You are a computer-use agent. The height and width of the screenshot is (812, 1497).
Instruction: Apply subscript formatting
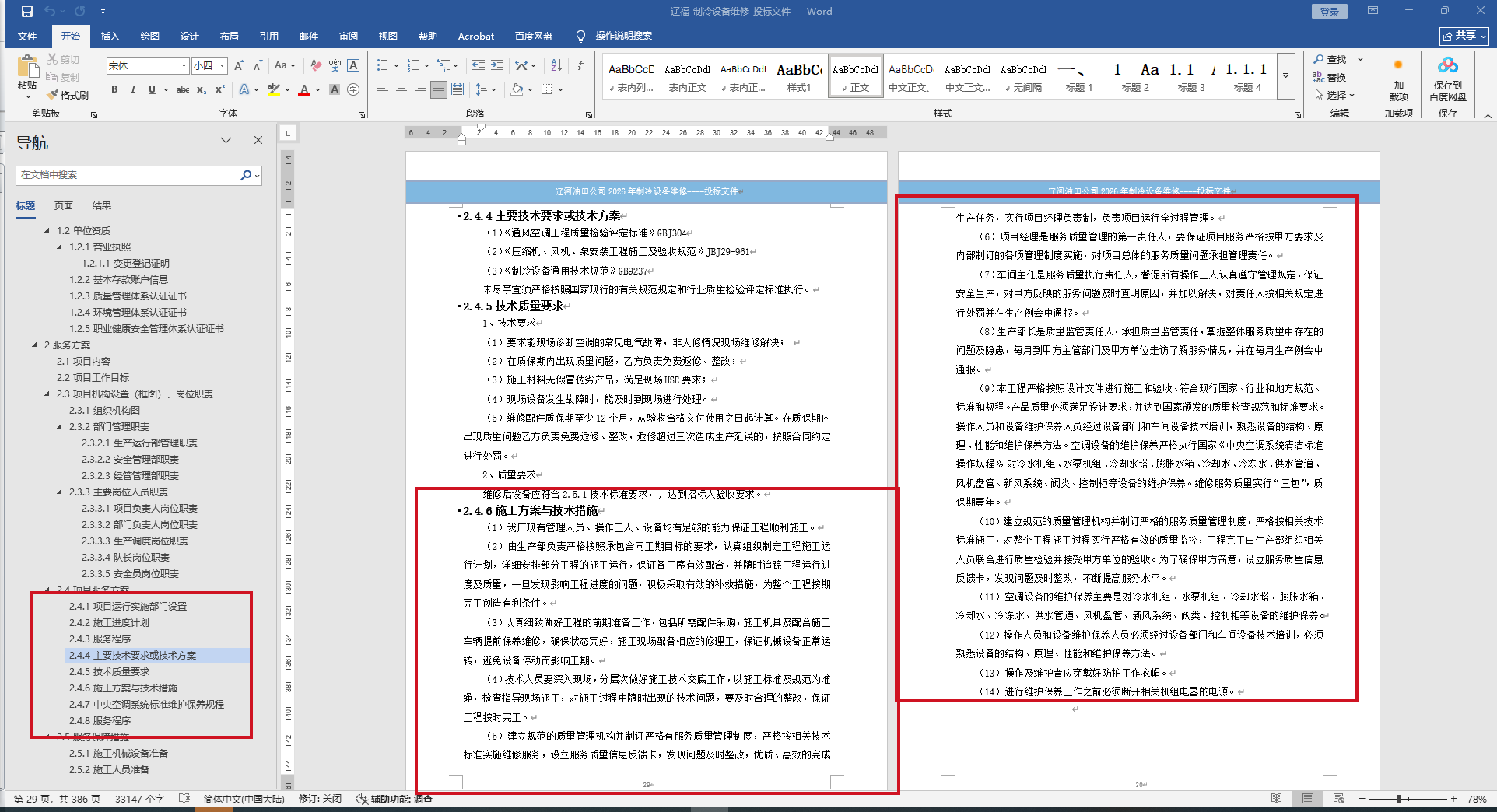(x=202, y=89)
